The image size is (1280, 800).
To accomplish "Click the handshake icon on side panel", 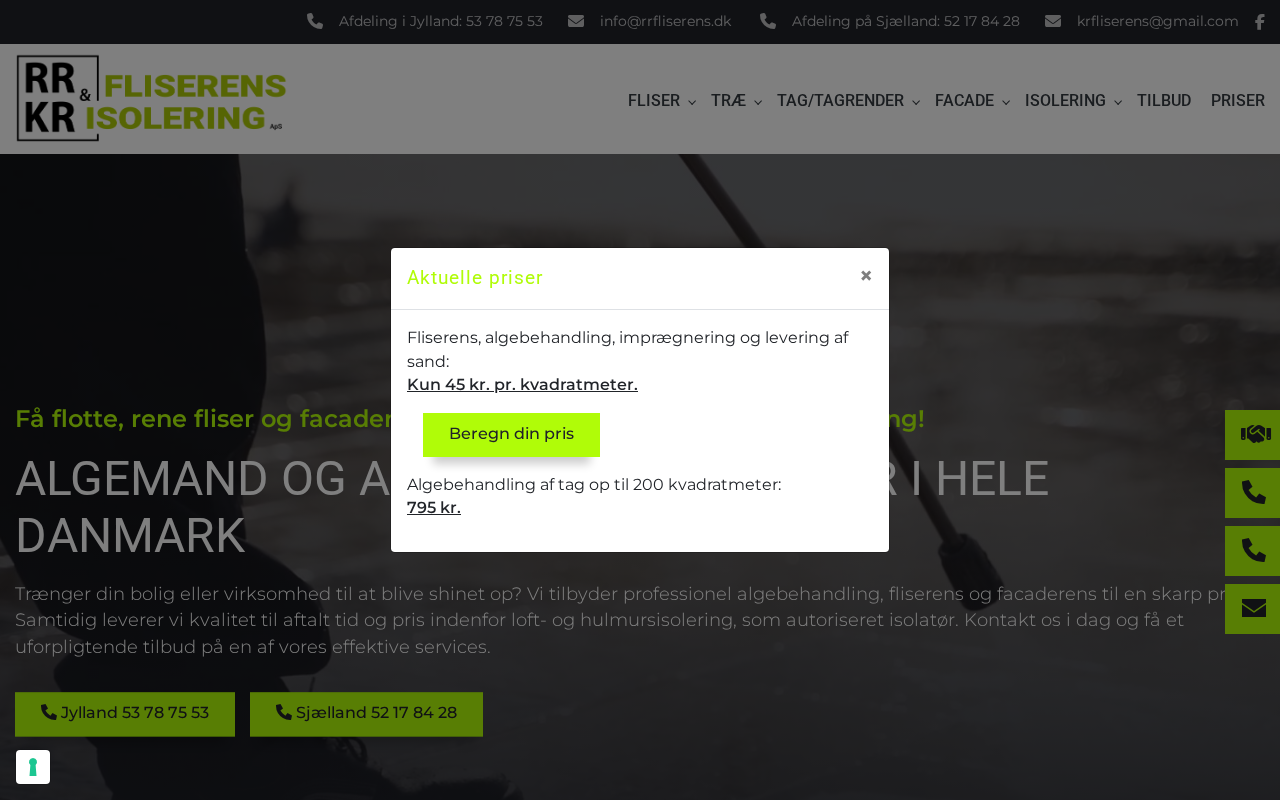I will pos(1255,434).
